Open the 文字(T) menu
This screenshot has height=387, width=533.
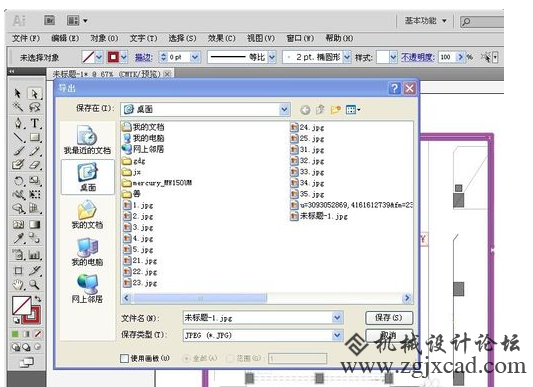pyautogui.click(x=143, y=38)
